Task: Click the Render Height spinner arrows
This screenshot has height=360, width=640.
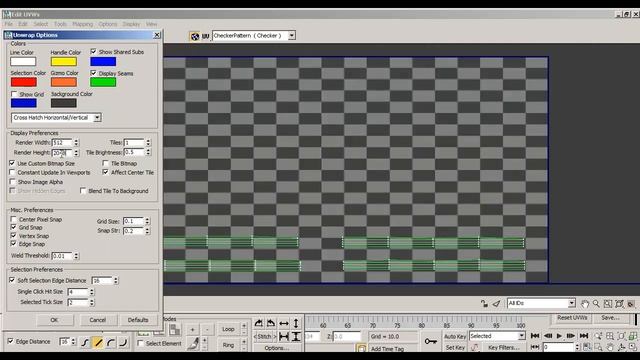Action: [x=76, y=153]
